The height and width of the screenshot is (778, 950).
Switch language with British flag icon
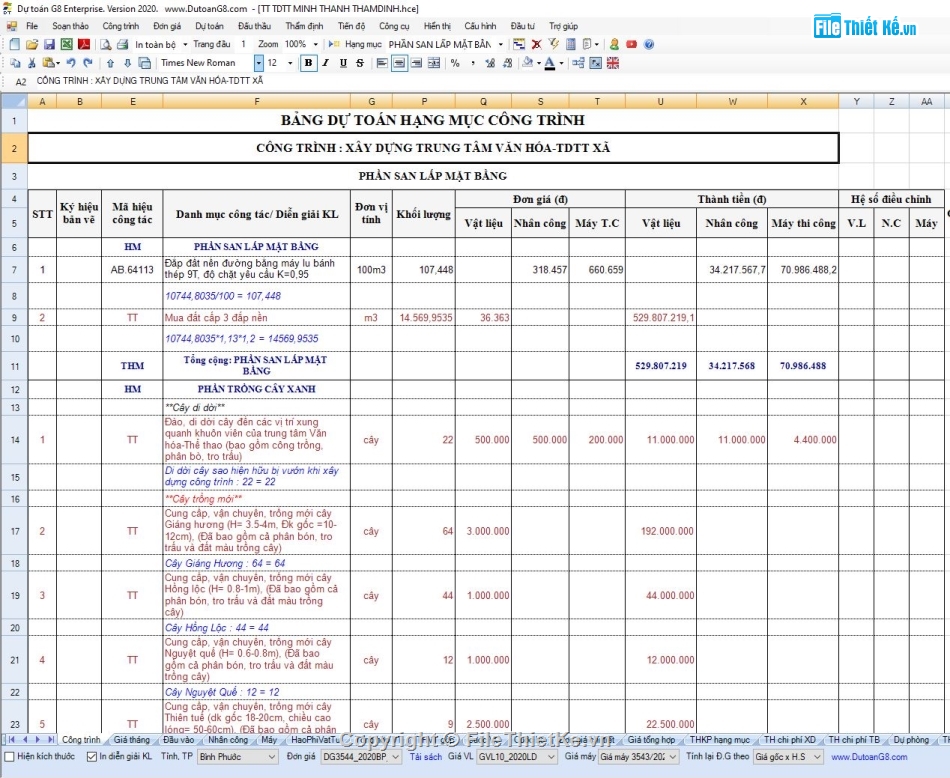(x=613, y=63)
